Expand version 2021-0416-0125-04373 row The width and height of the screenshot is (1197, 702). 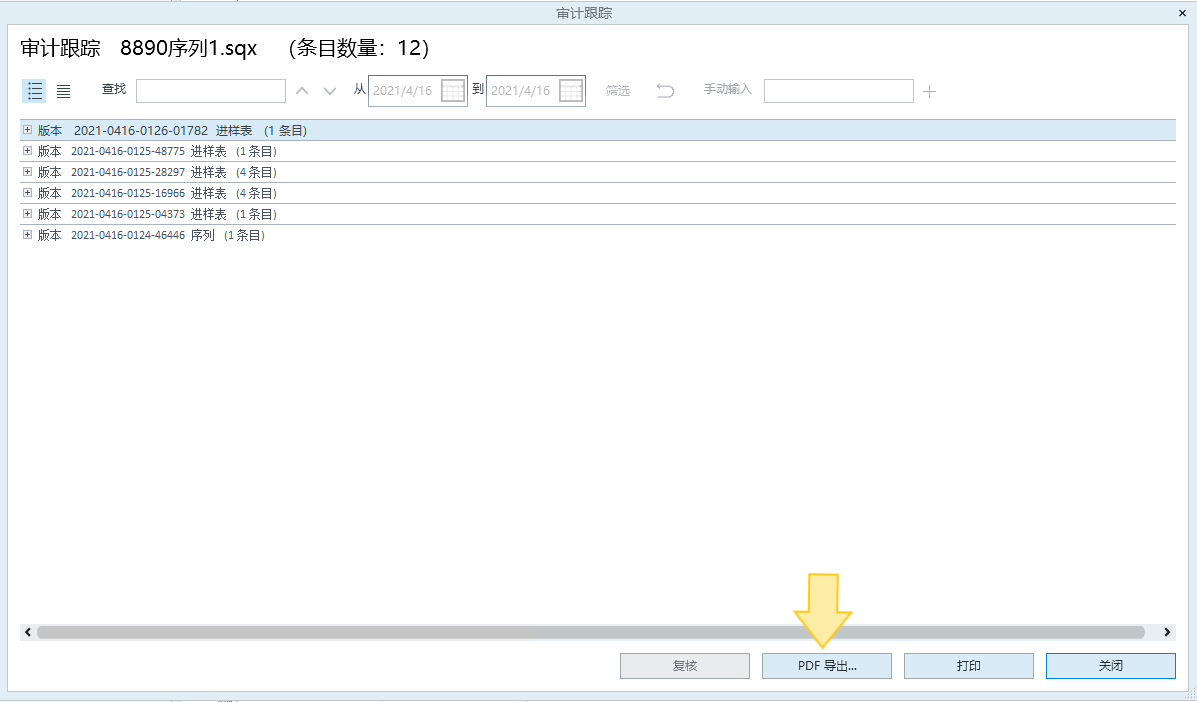[x=27, y=214]
